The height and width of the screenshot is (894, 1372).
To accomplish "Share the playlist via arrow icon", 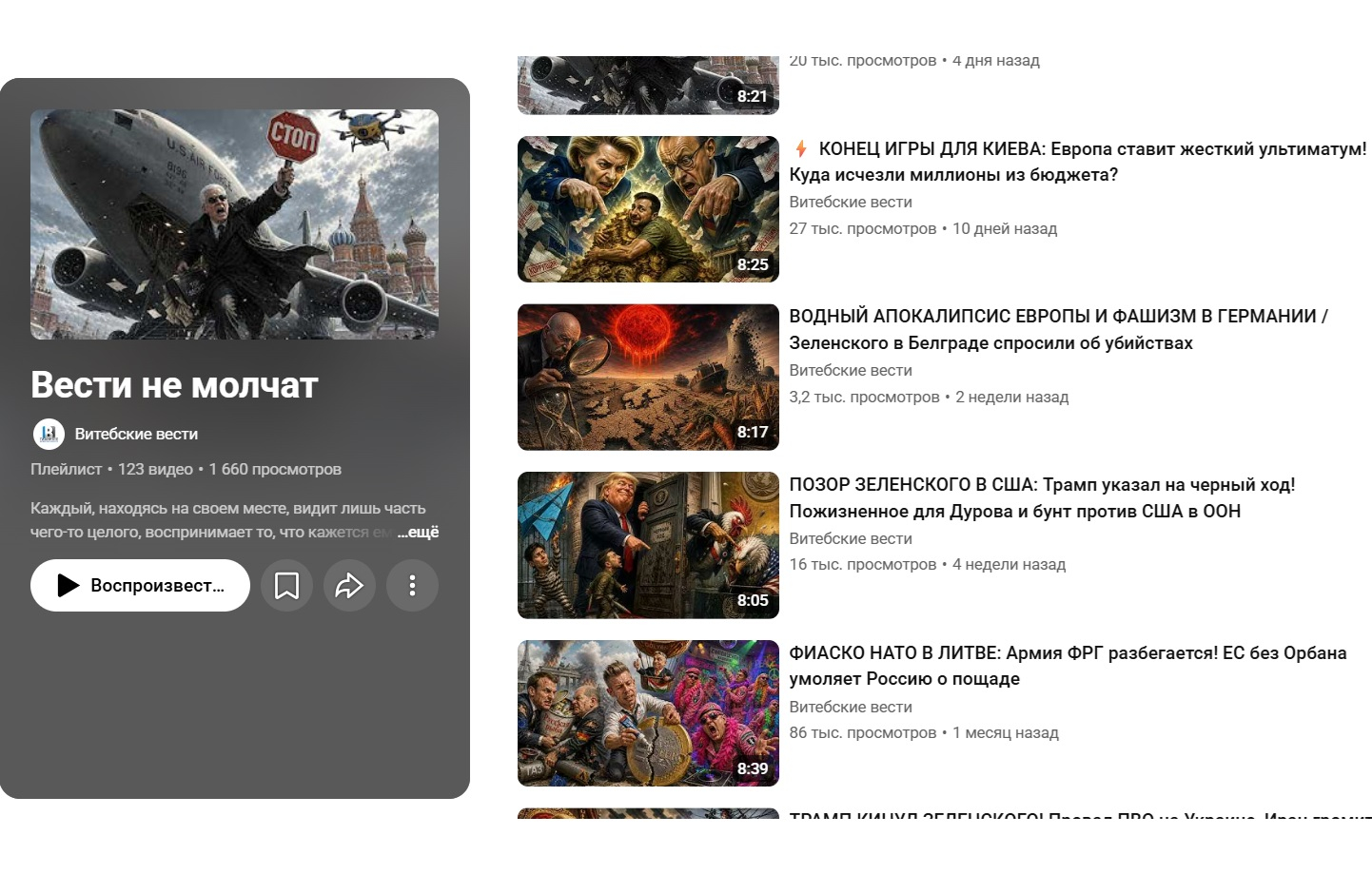I will (x=349, y=585).
